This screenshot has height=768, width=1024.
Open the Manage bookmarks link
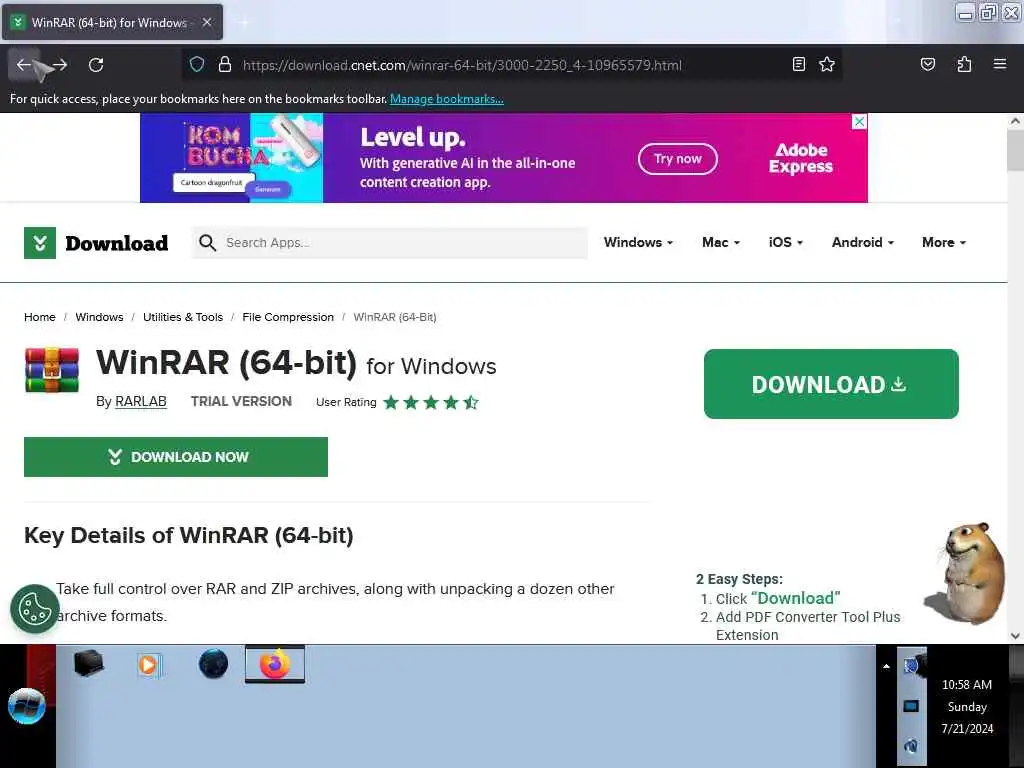(447, 99)
